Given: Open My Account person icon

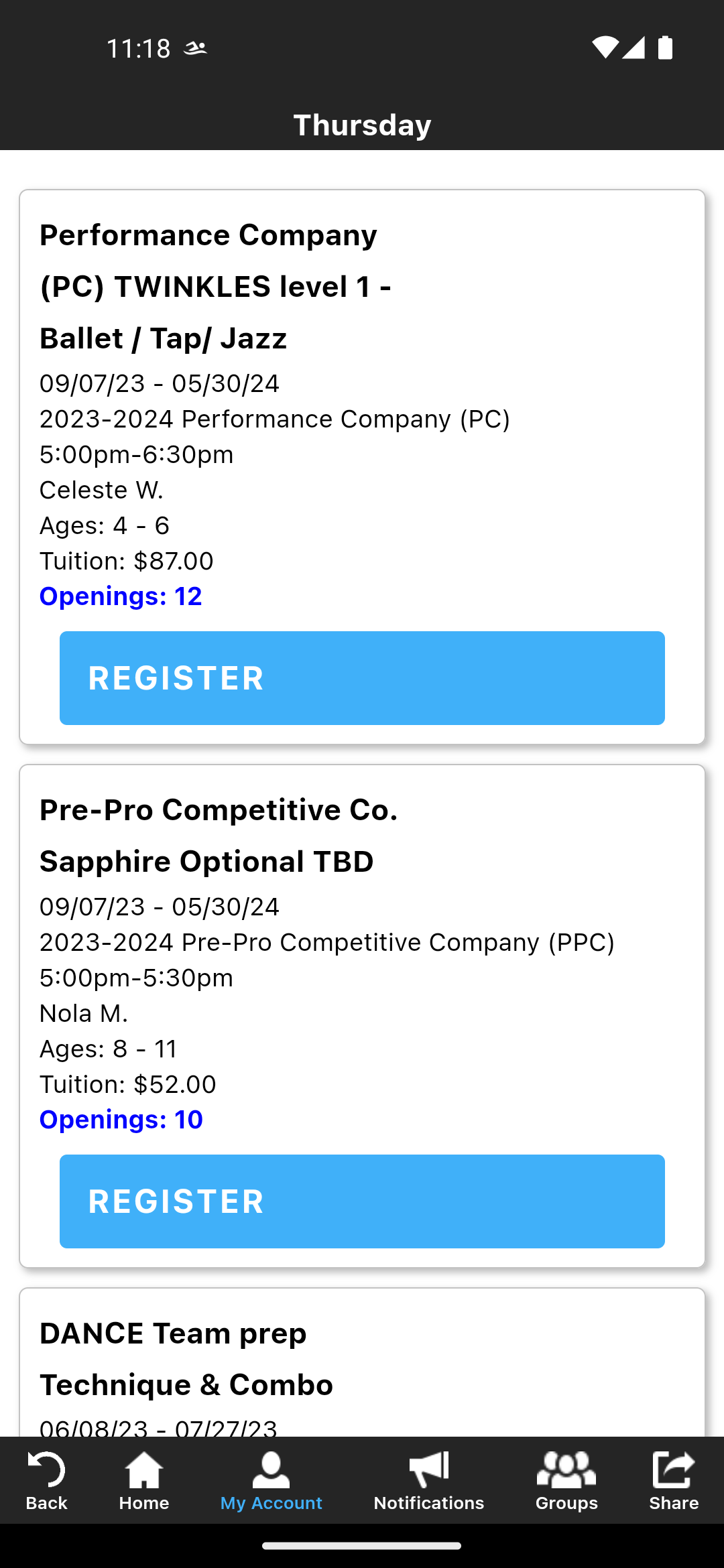Looking at the screenshot, I should click(271, 1469).
